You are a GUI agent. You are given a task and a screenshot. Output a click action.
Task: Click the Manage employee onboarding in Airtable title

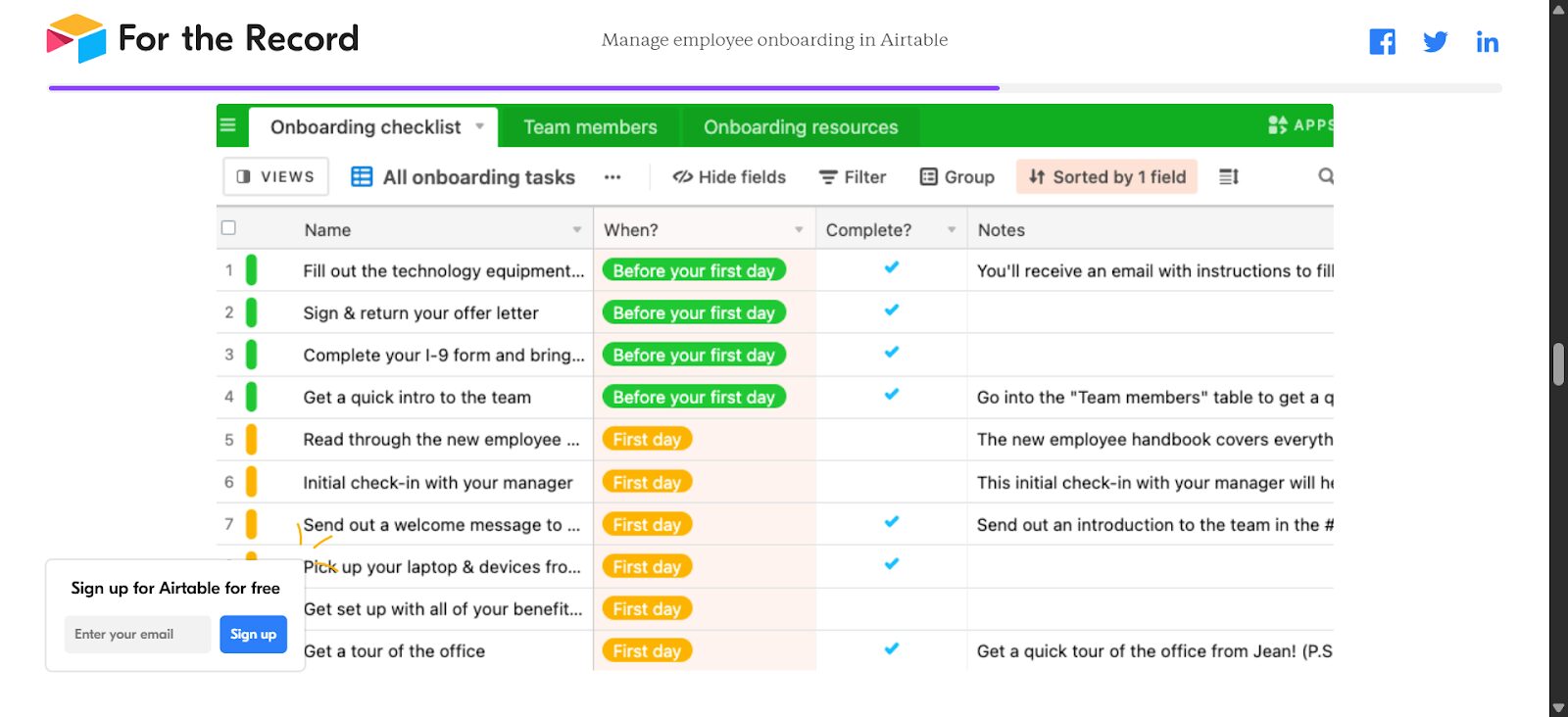[774, 39]
